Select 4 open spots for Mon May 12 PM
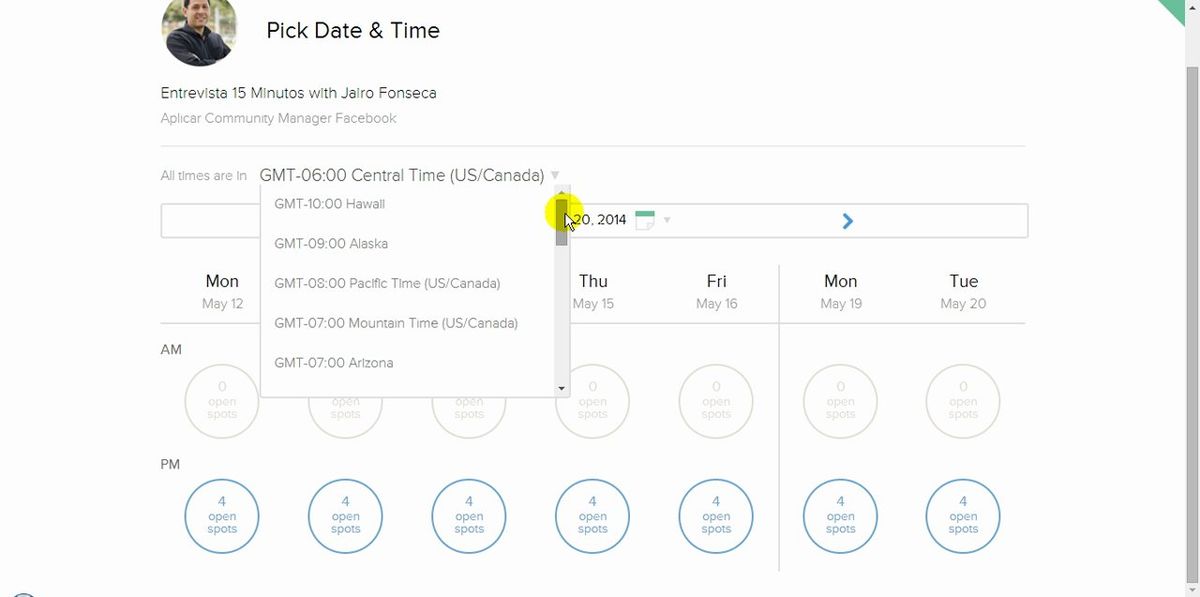 (222, 516)
